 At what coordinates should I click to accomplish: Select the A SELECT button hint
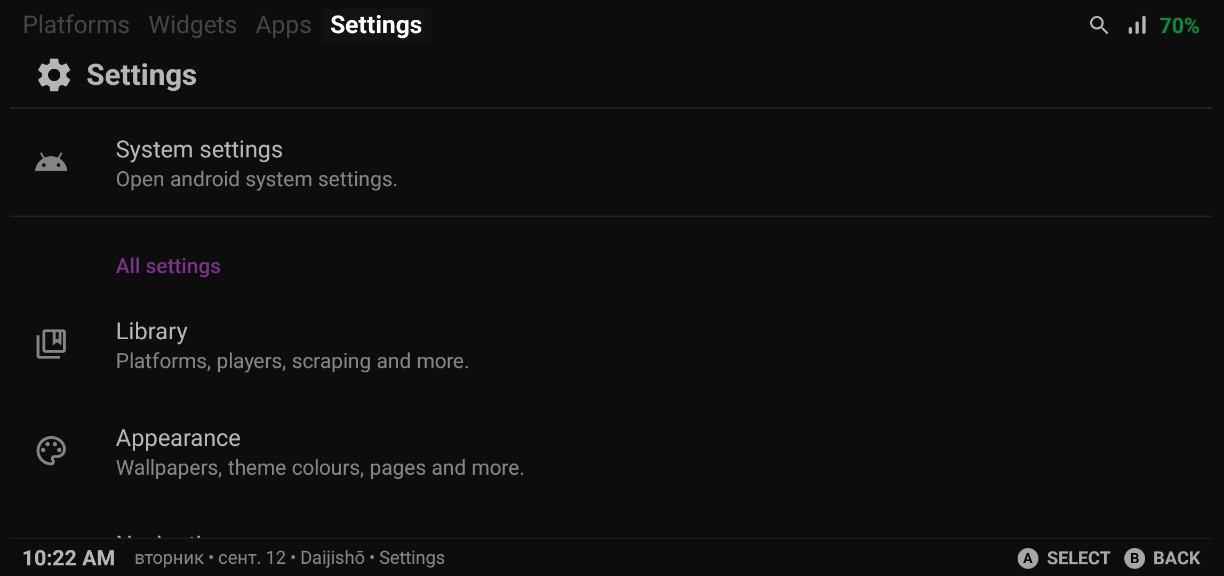[1064, 558]
